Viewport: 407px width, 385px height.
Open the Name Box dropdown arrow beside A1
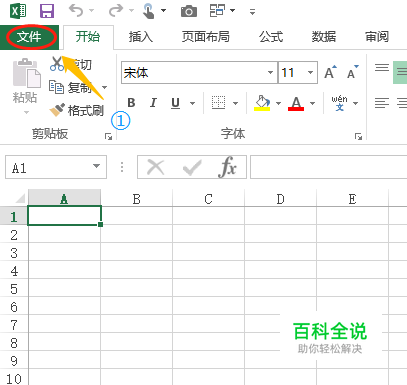pos(96,166)
